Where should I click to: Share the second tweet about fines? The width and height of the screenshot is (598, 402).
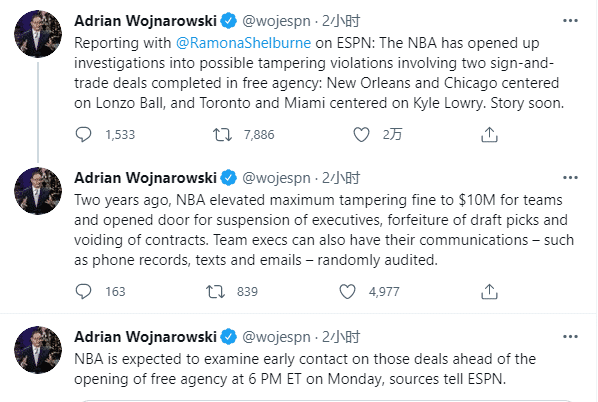point(489,292)
